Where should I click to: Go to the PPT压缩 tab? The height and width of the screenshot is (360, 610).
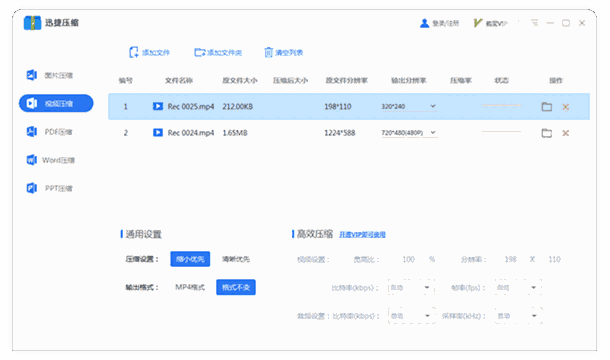tap(49, 188)
